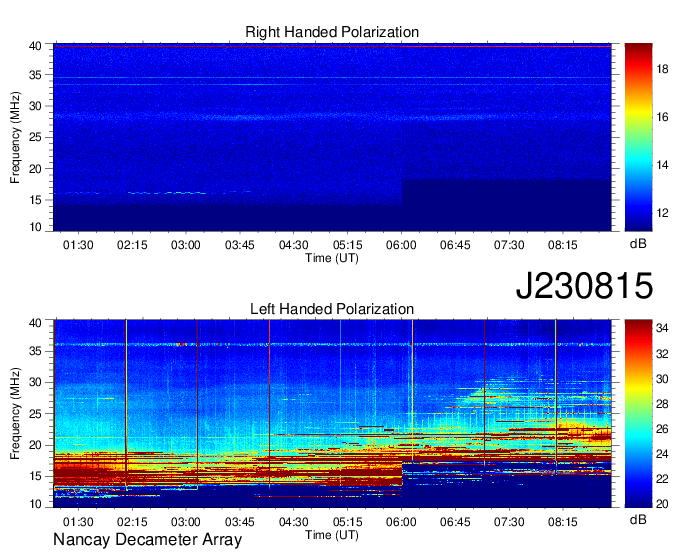Click the "10" frequency tick on the Left Handed plot
680x552 pixels.
click(35, 503)
